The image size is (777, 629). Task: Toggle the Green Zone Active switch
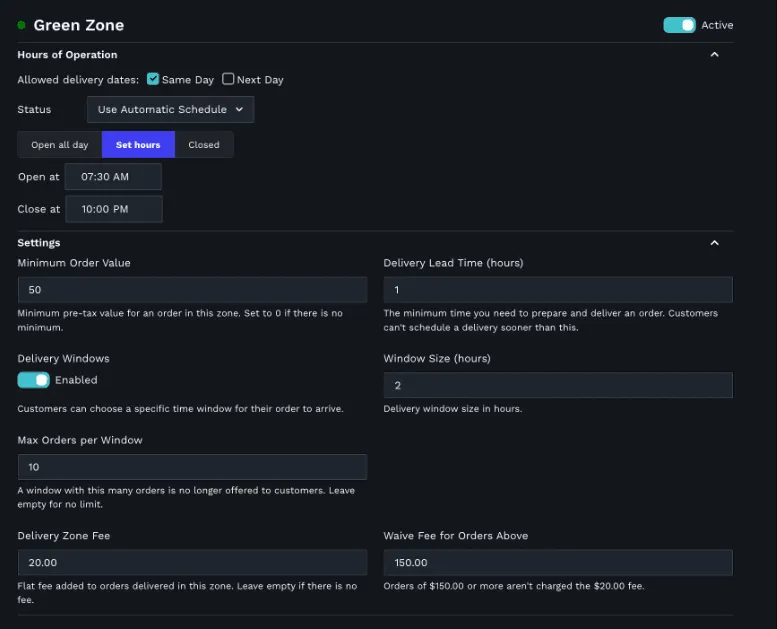pos(679,25)
